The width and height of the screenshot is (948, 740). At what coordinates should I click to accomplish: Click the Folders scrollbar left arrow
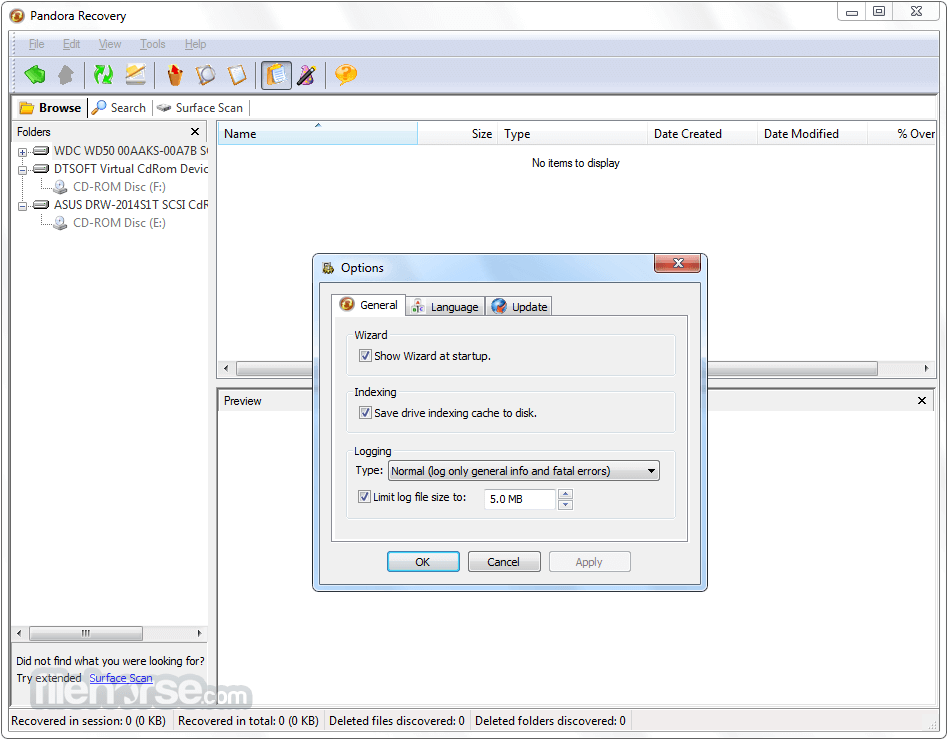(19, 633)
